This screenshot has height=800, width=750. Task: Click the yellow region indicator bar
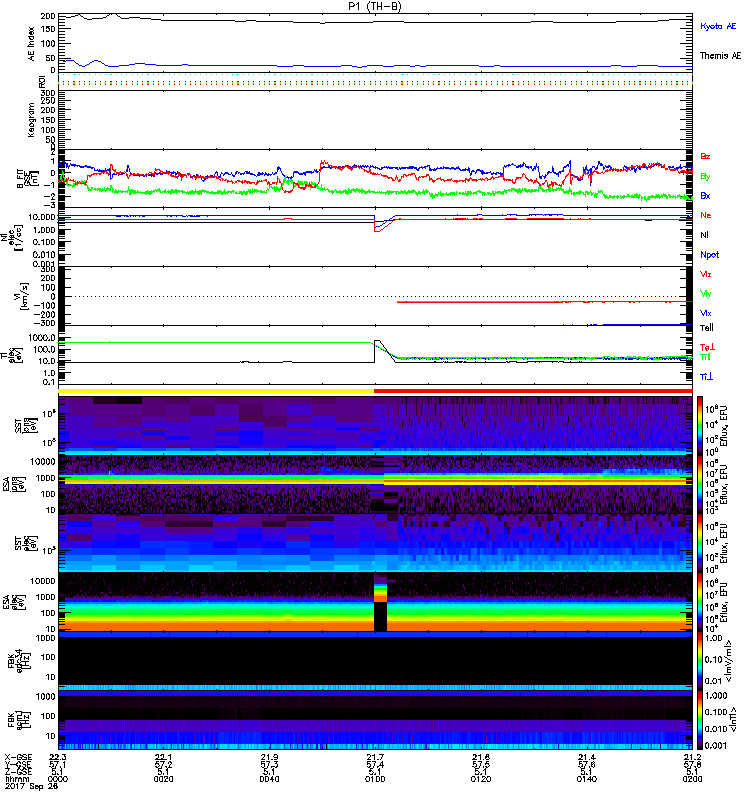pyautogui.click(x=216, y=391)
